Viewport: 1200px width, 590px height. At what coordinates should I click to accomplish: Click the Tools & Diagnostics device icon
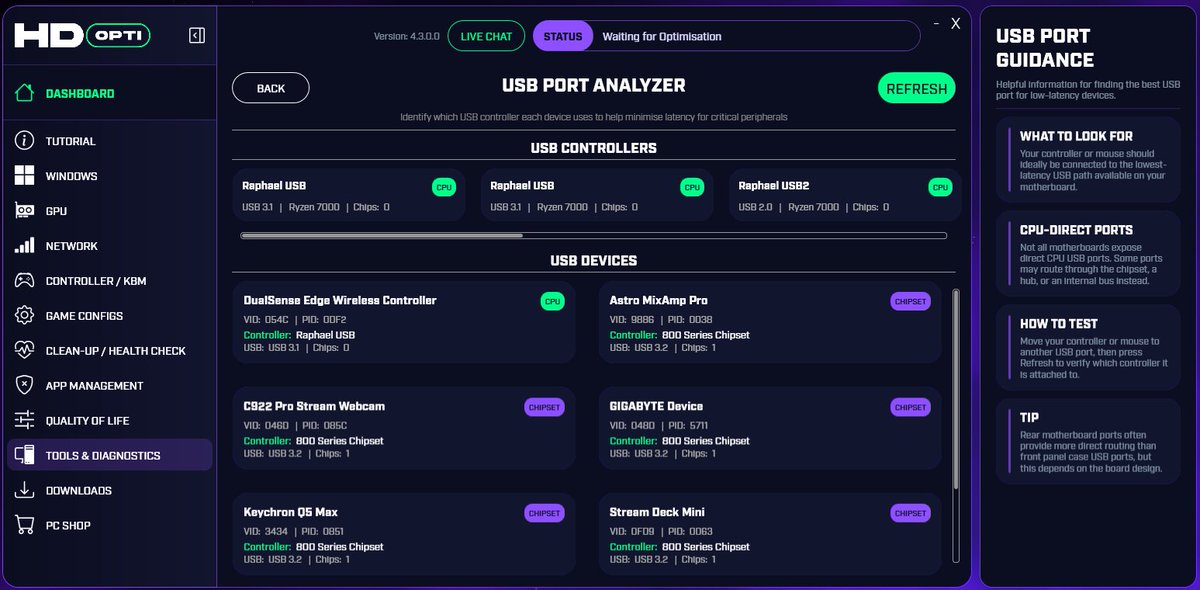[25, 456]
